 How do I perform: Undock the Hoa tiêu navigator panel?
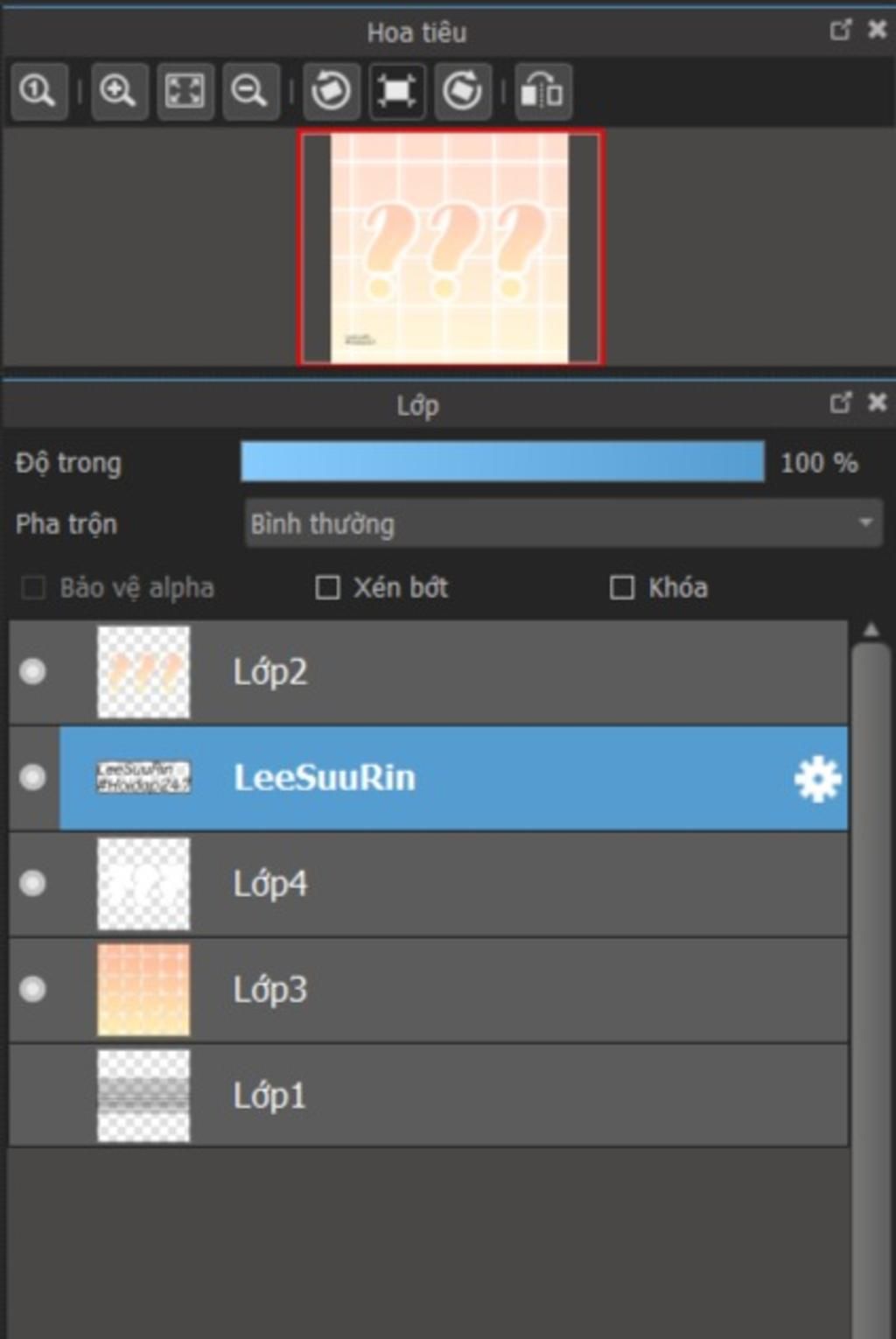point(840,31)
